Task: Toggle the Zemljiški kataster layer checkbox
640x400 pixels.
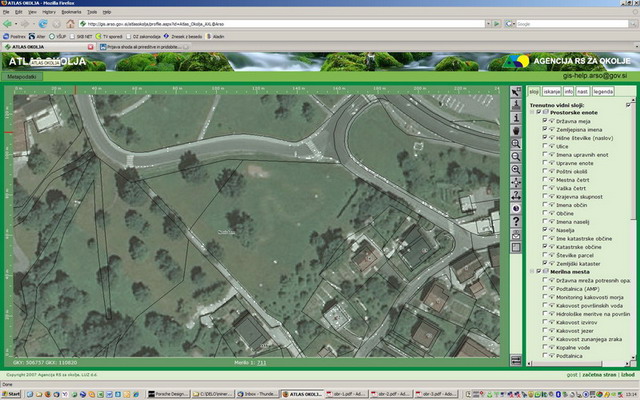Action: click(x=544, y=261)
